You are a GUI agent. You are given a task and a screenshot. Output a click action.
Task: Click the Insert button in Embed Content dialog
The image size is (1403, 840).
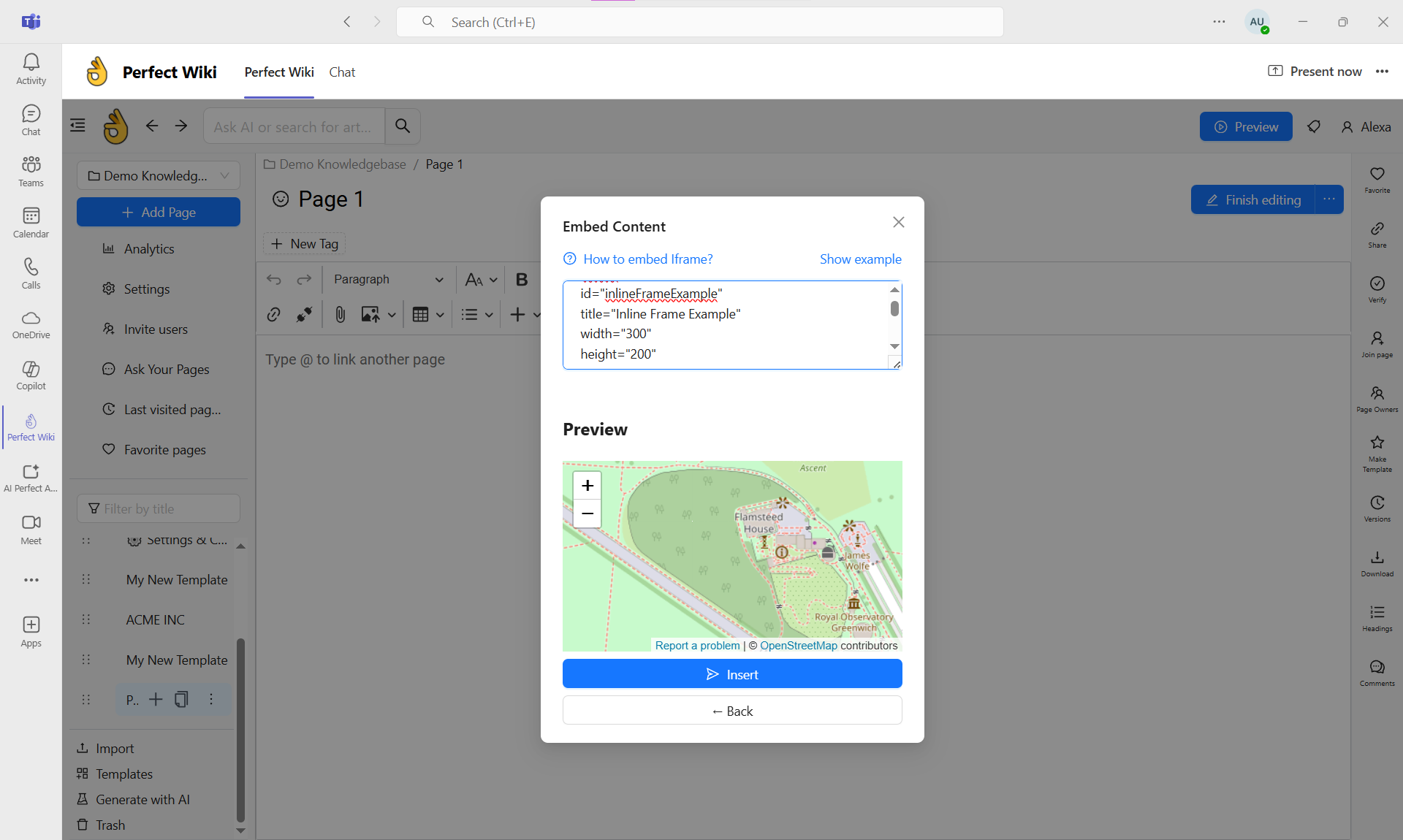[732, 673]
